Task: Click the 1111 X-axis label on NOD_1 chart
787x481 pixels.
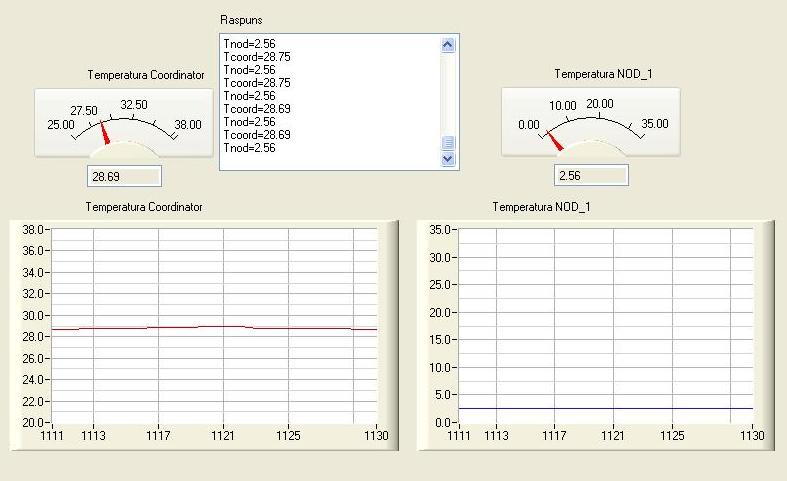Action: click(459, 435)
